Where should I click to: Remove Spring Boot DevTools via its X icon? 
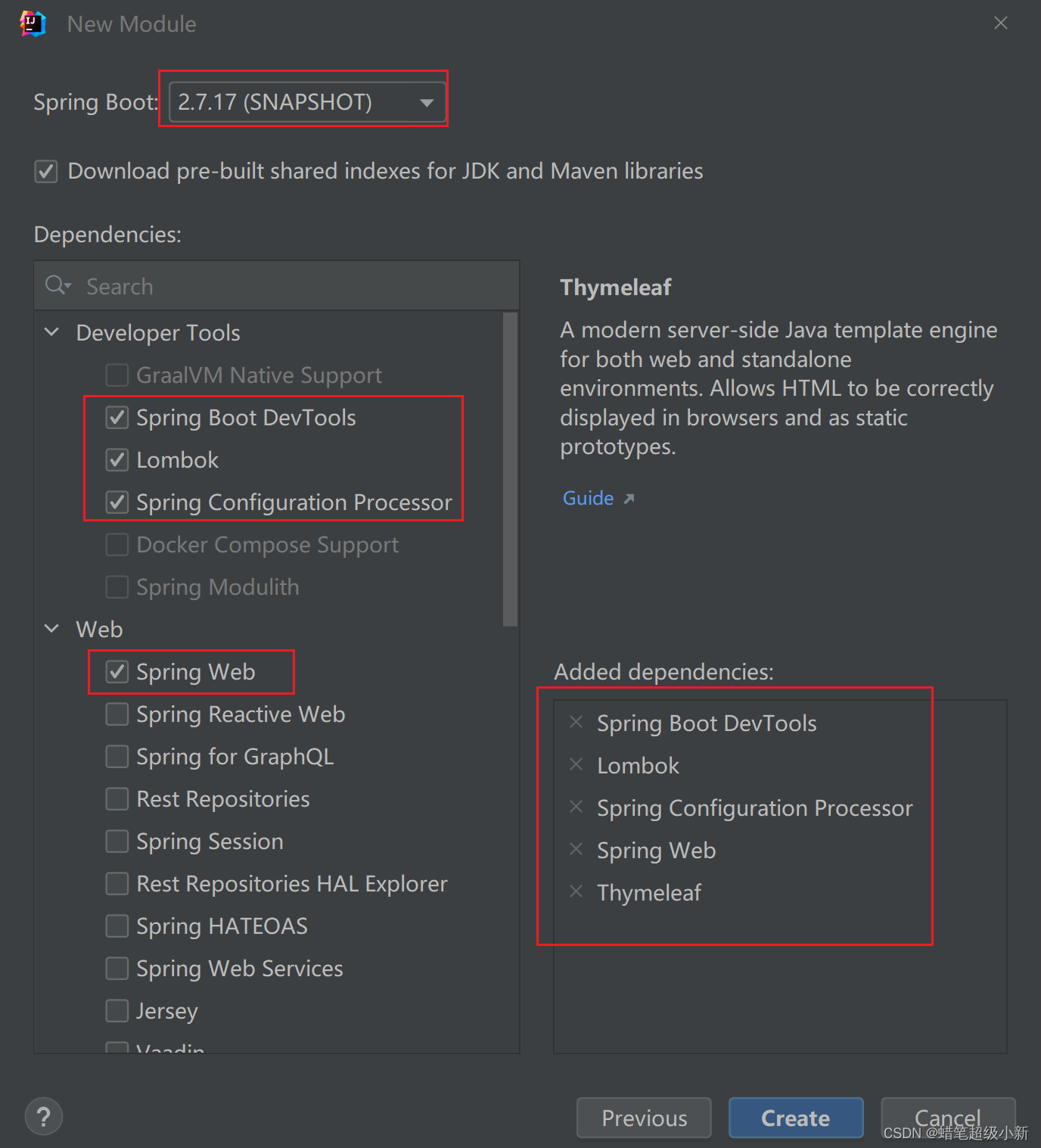click(x=576, y=722)
